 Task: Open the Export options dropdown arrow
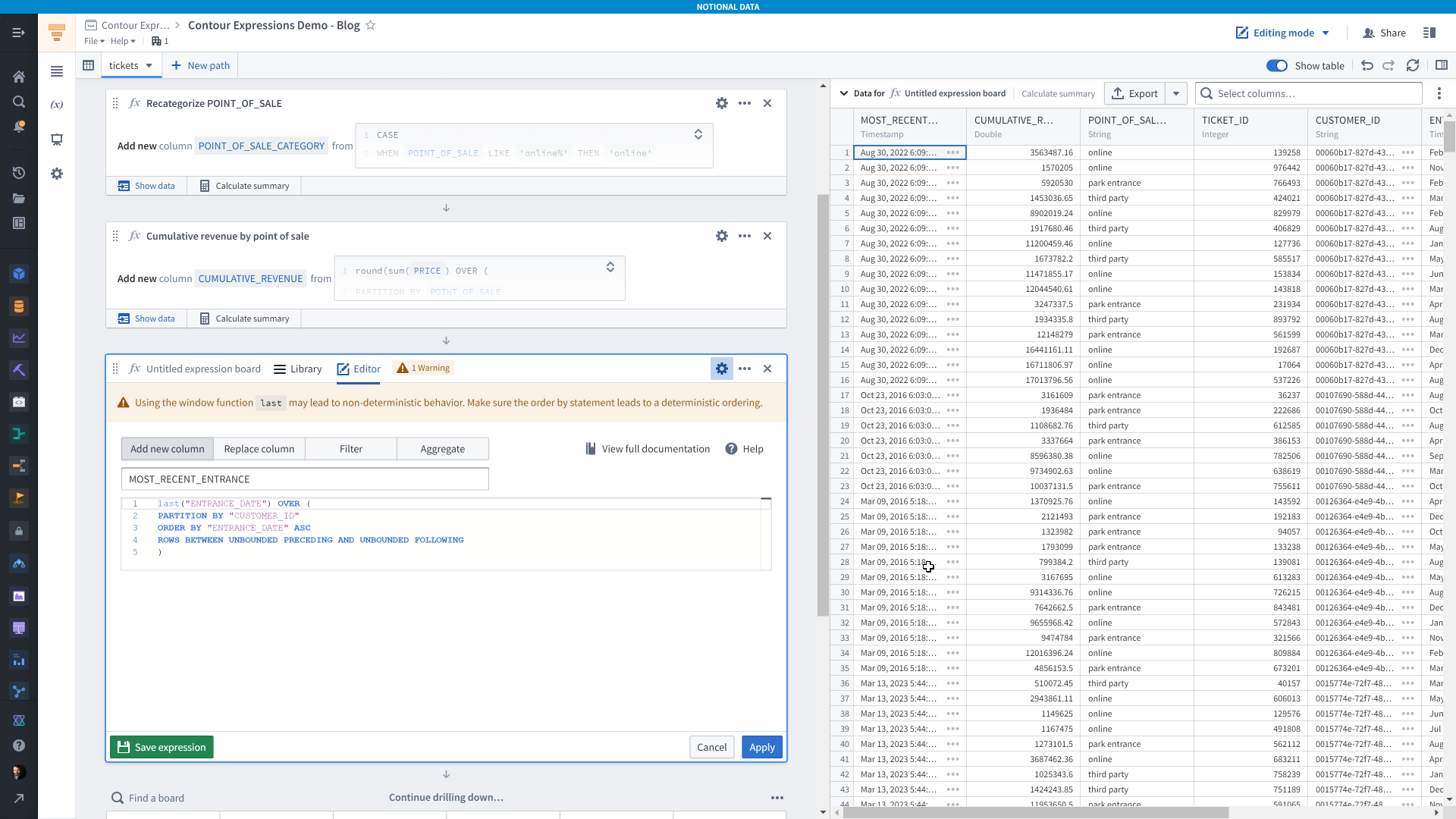1176,93
